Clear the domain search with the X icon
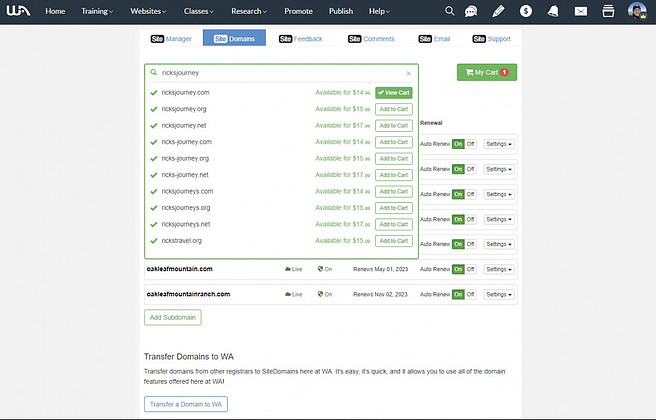Image resolution: width=656 pixels, height=420 pixels. [x=408, y=73]
